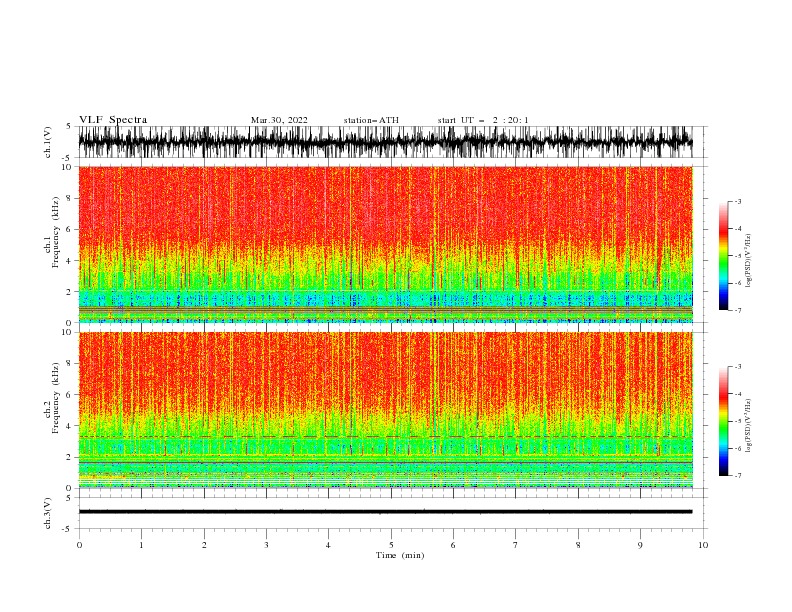
Task: Click time axis tick label "0"
Action: (x=79, y=545)
